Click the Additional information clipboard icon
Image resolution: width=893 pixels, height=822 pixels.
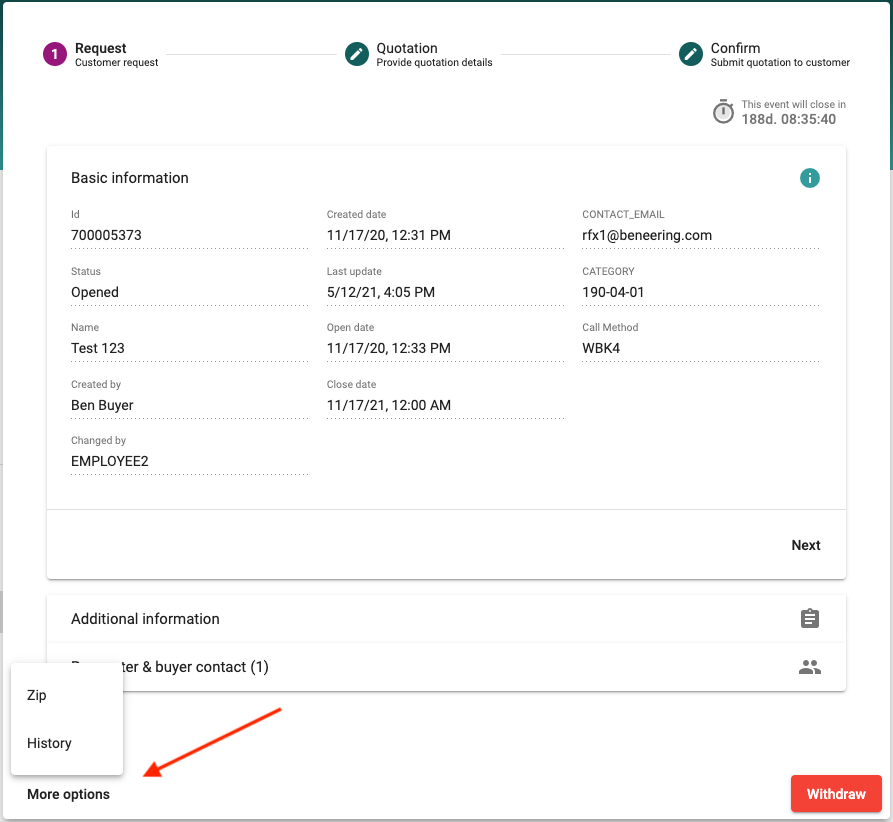pyautogui.click(x=809, y=619)
